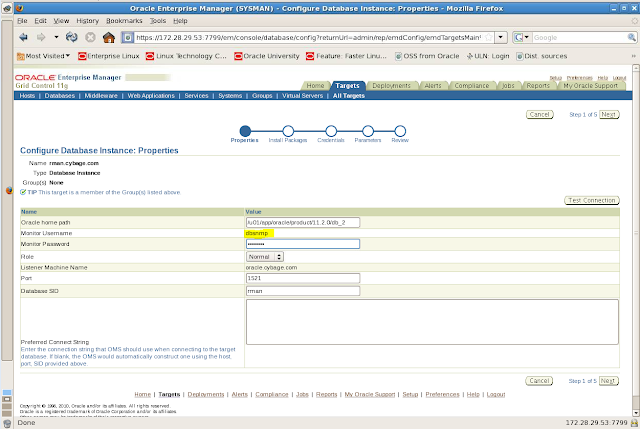Open the Feature: Faster Linu... bookmark
640x429 pixels.
point(346,56)
